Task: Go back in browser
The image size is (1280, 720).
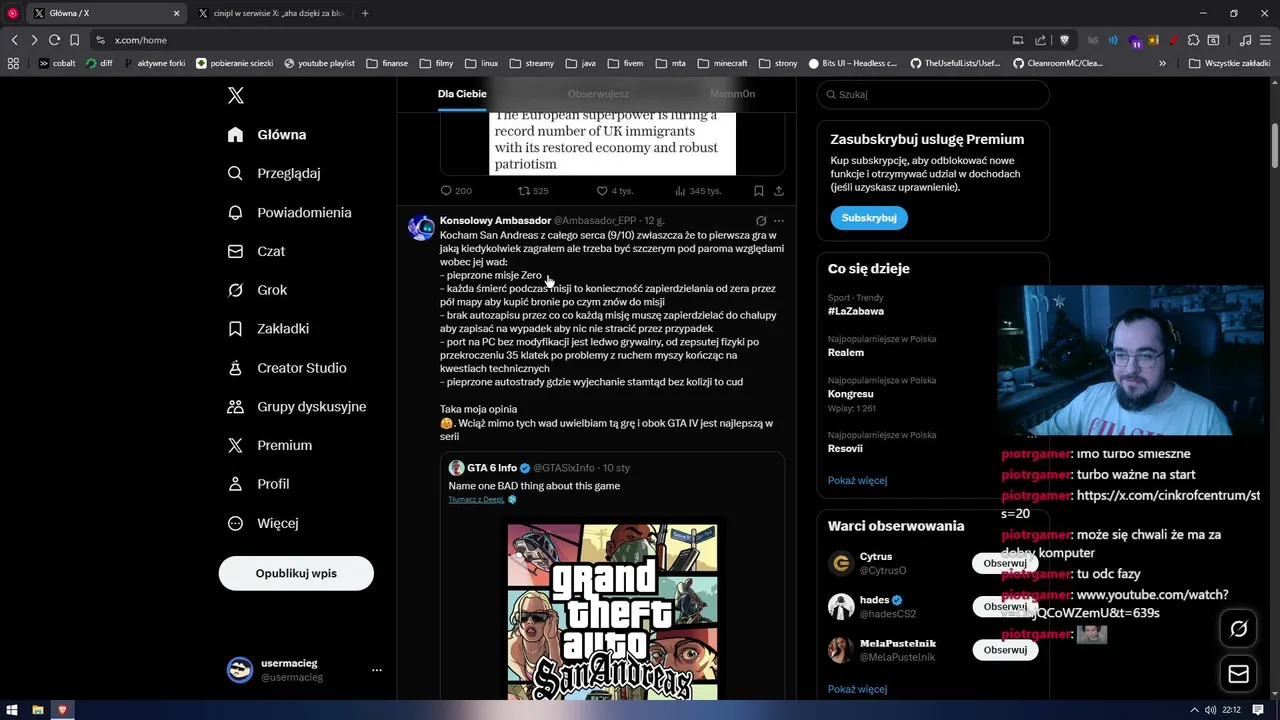Action: pos(14,40)
